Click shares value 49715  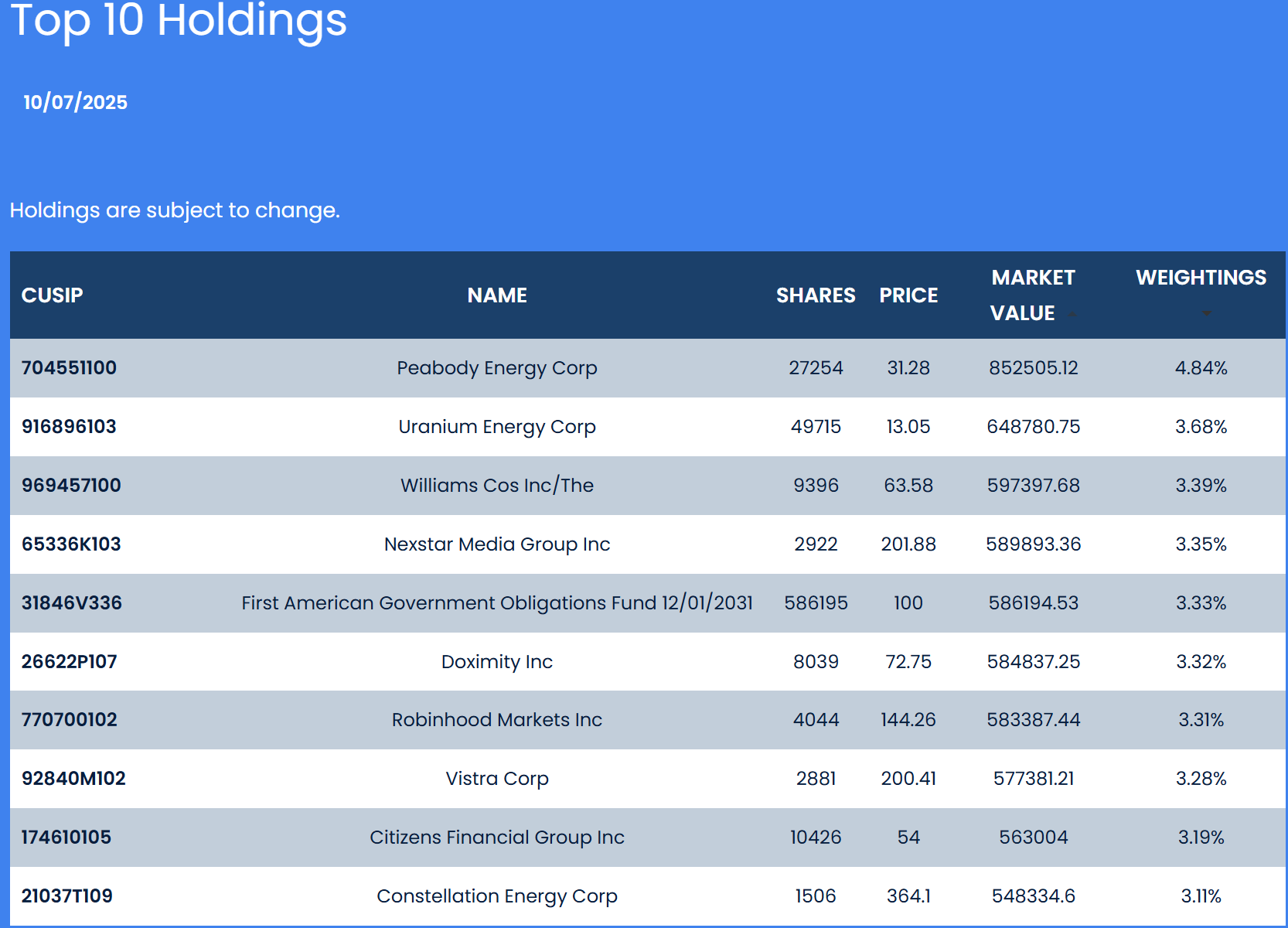[x=816, y=427]
